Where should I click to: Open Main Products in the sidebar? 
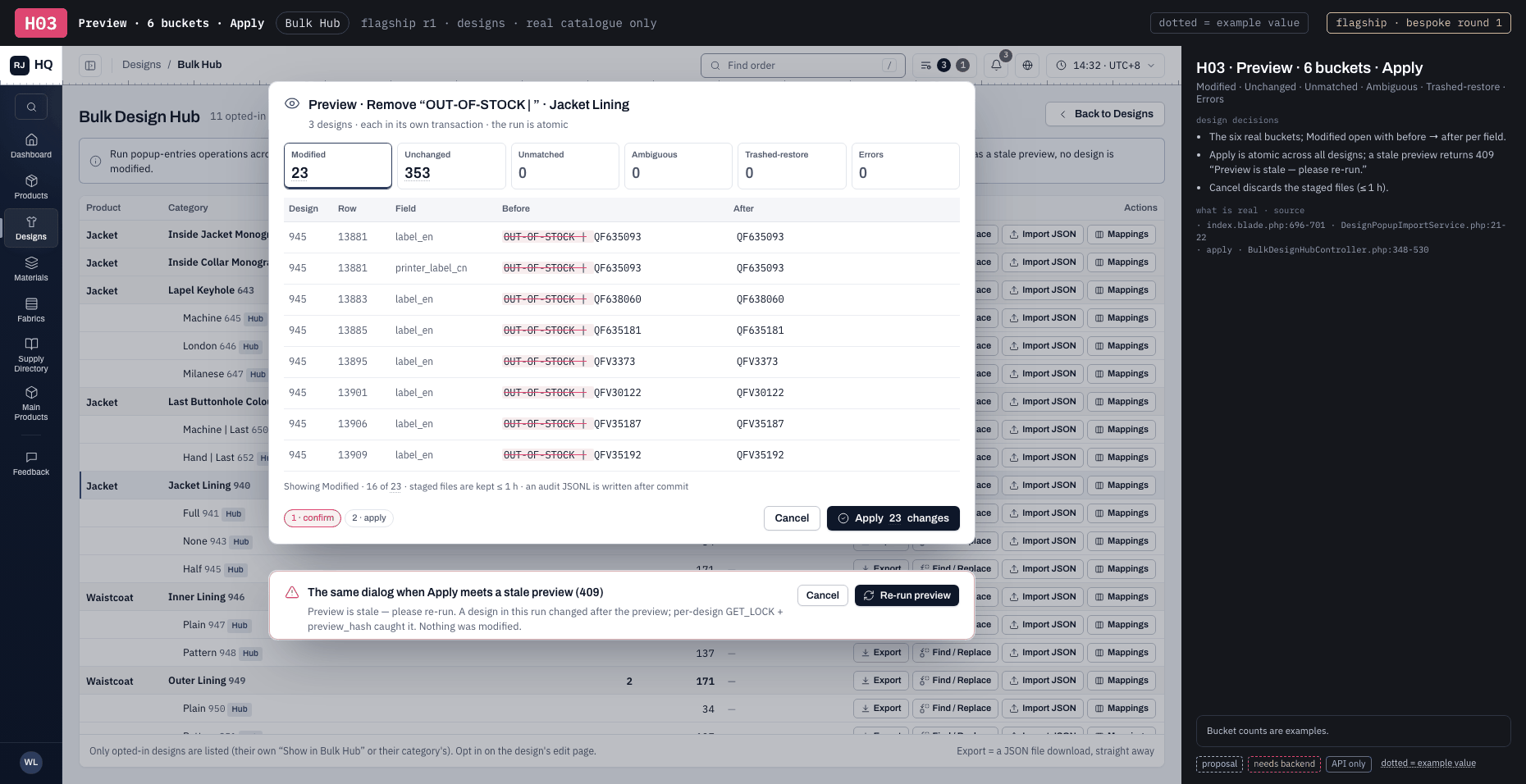(31, 403)
